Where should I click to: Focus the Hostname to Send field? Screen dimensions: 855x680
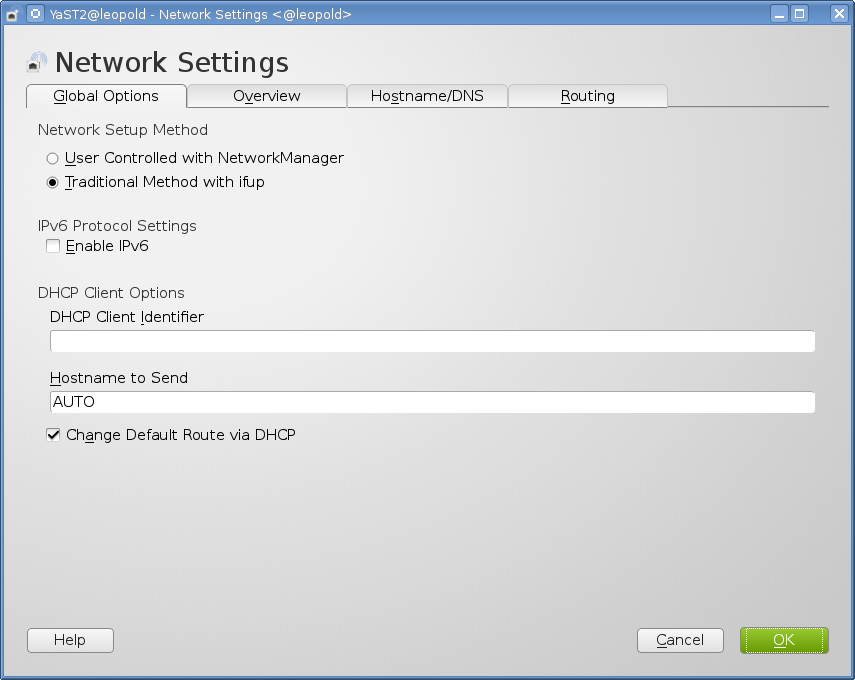click(432, 402)
